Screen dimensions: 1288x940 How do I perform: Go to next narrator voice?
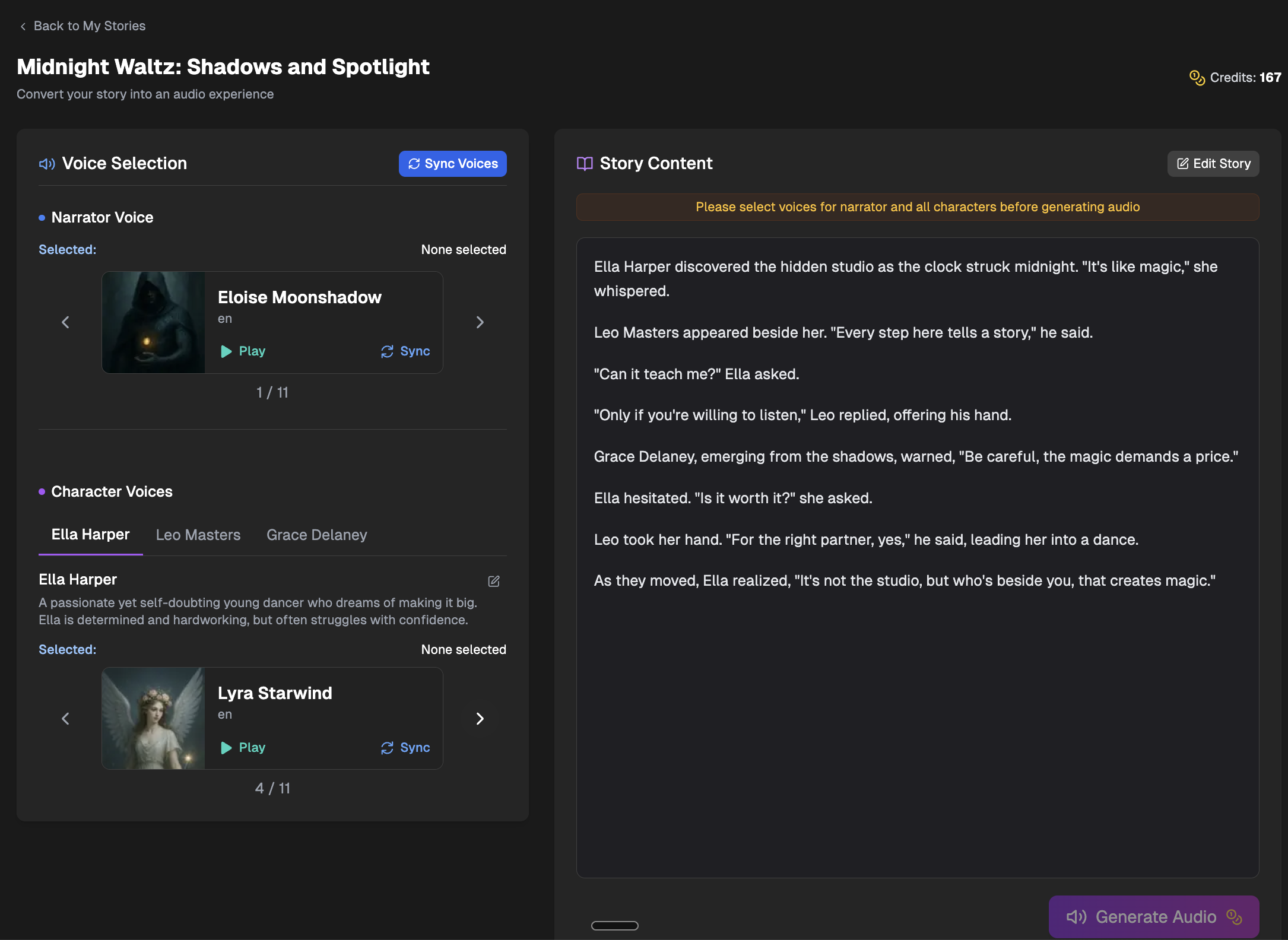coord(480,322)
